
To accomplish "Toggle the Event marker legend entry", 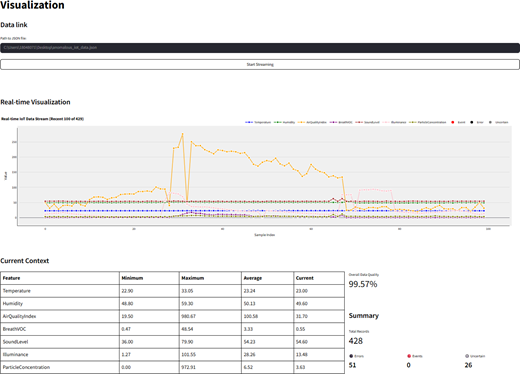I will 458,122.
